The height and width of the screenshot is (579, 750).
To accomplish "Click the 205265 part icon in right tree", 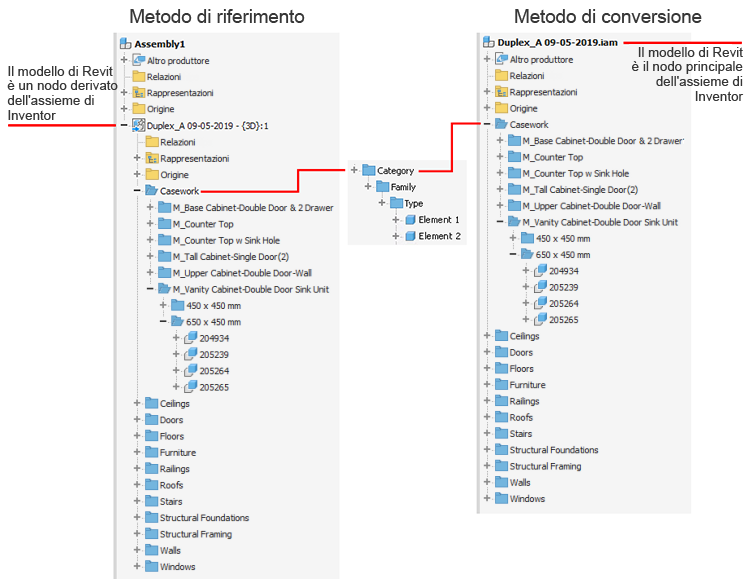I will (x=540, y=320).
